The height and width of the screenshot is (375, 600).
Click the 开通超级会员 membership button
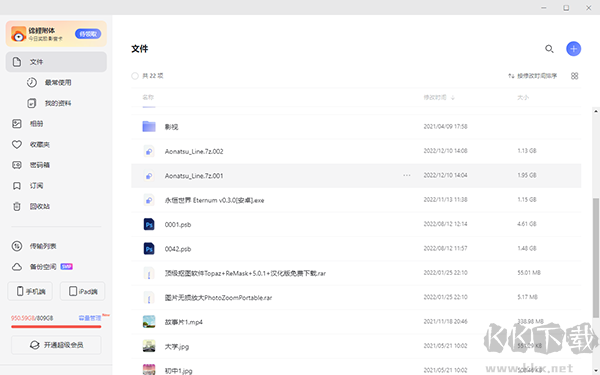coord(56,345)
